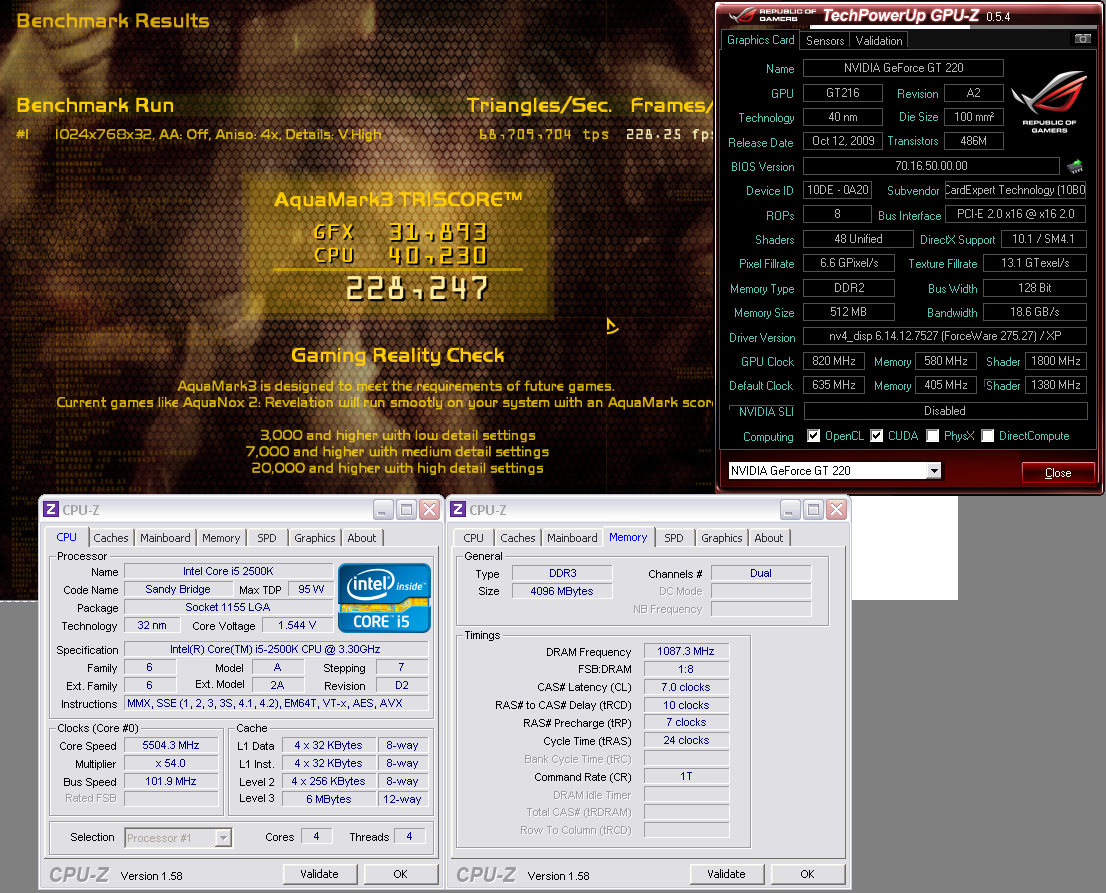Open Mainboard tab in left CPU-Z window
Image resolution: width=1106 pixels, height=893 pixels.
(165, 537)
